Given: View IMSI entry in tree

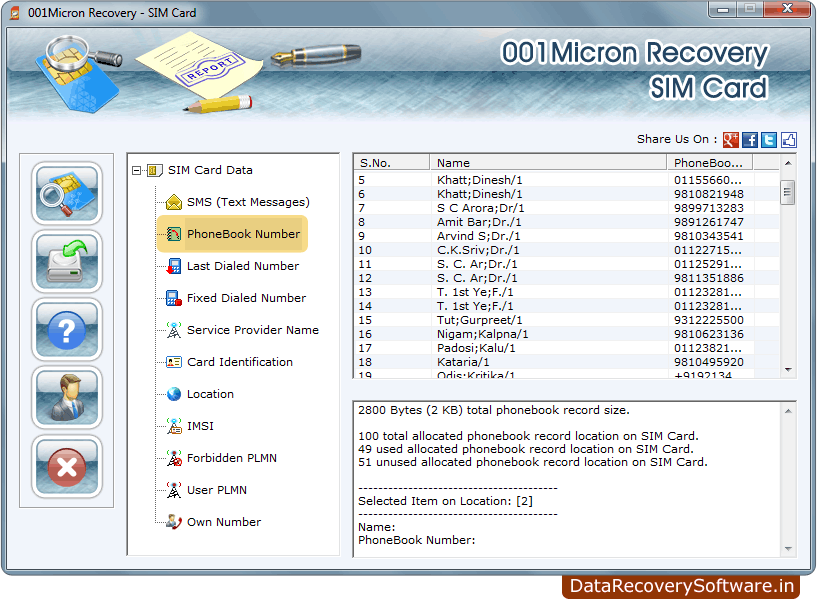Looking at the screenshot, I should point(200,426).
